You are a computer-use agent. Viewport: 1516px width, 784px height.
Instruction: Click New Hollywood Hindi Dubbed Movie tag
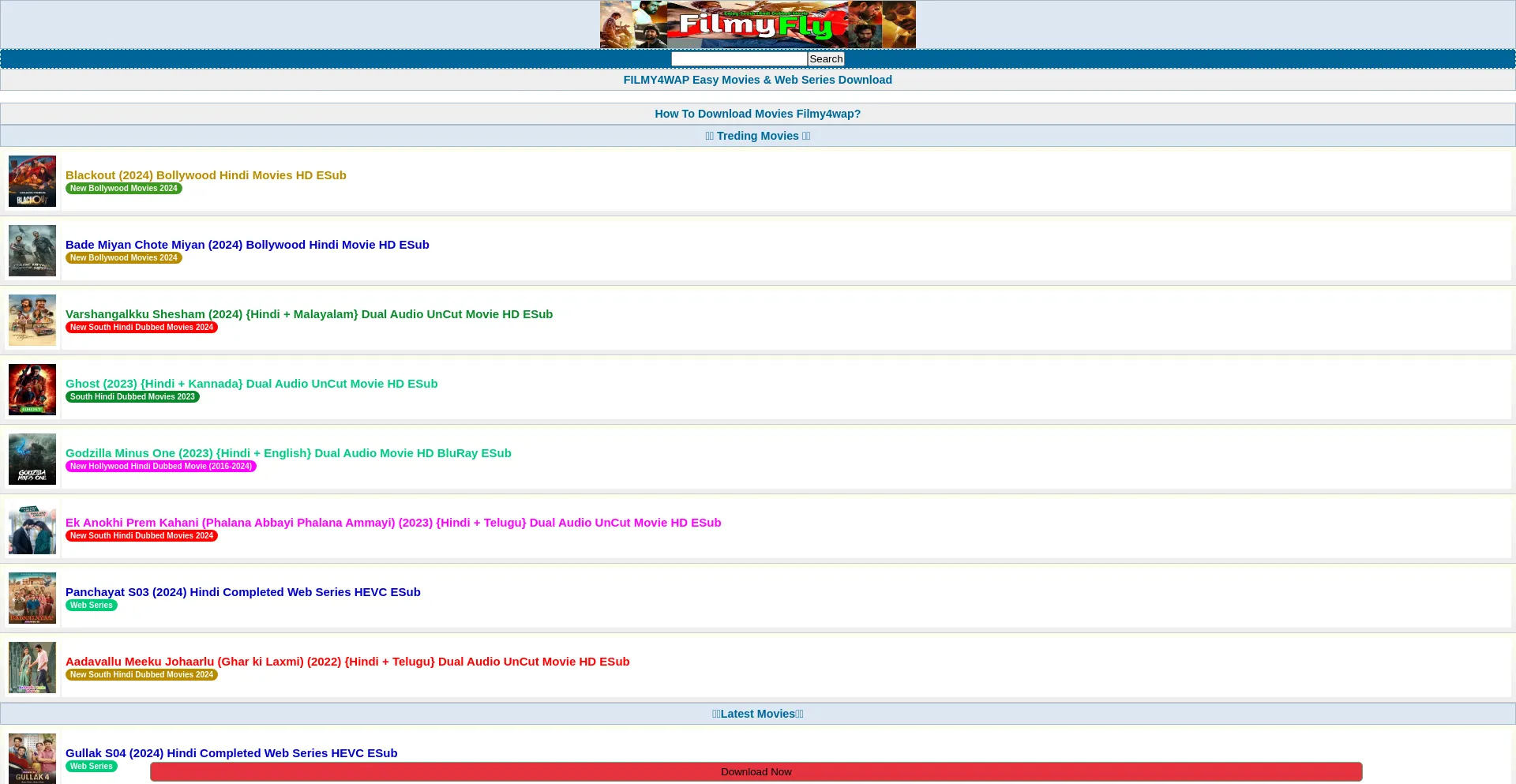161,467
